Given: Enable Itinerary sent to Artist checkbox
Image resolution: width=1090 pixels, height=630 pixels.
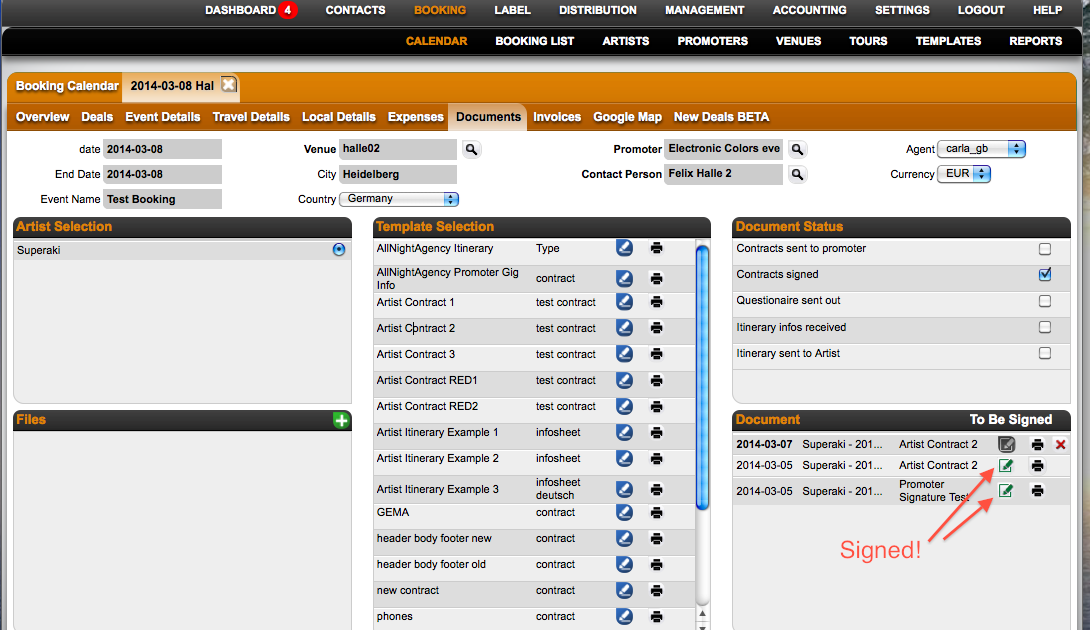Looking at the screenshot, I should coord(1045,353).
